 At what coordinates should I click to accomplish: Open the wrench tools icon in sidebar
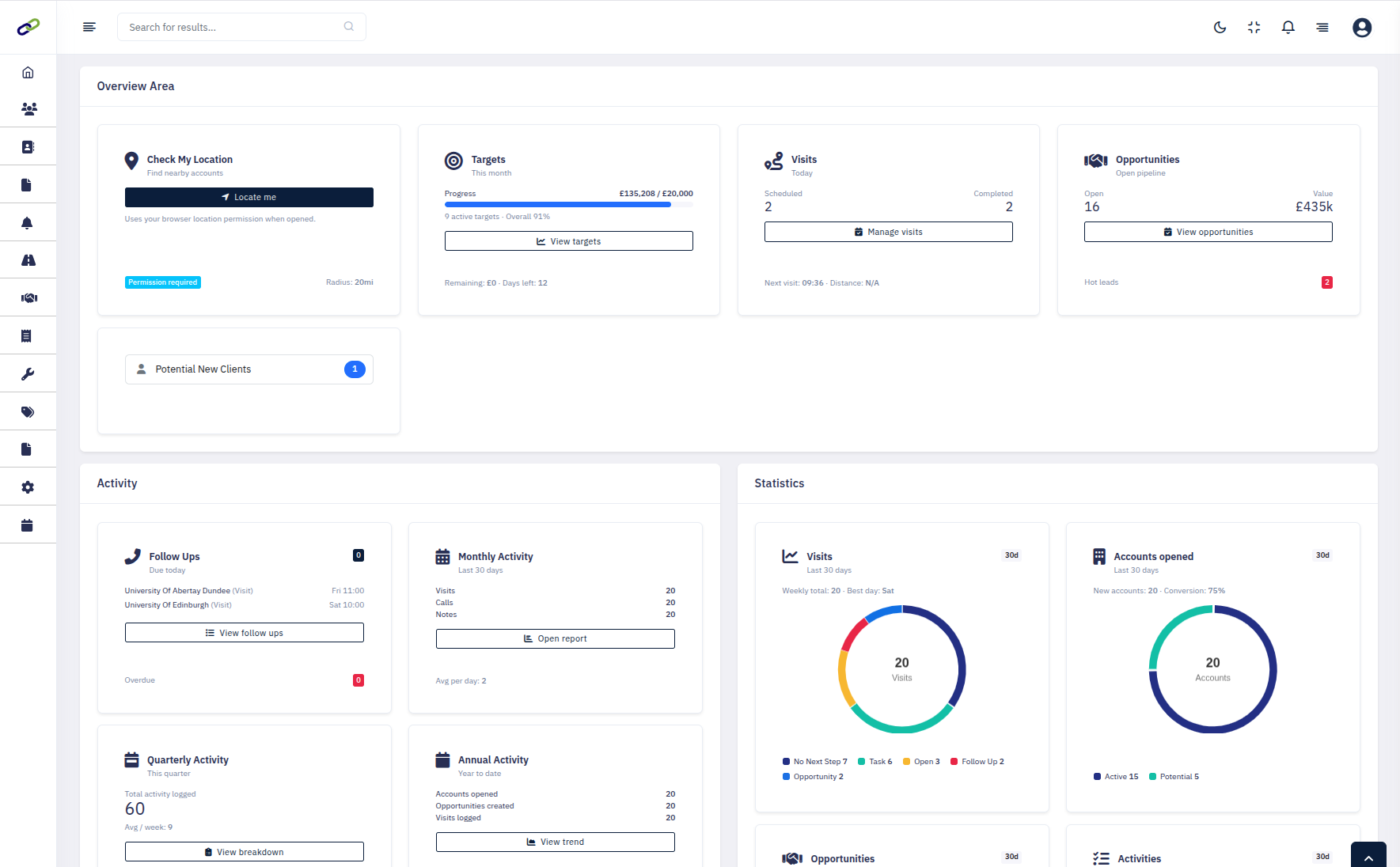pos(28,374)
